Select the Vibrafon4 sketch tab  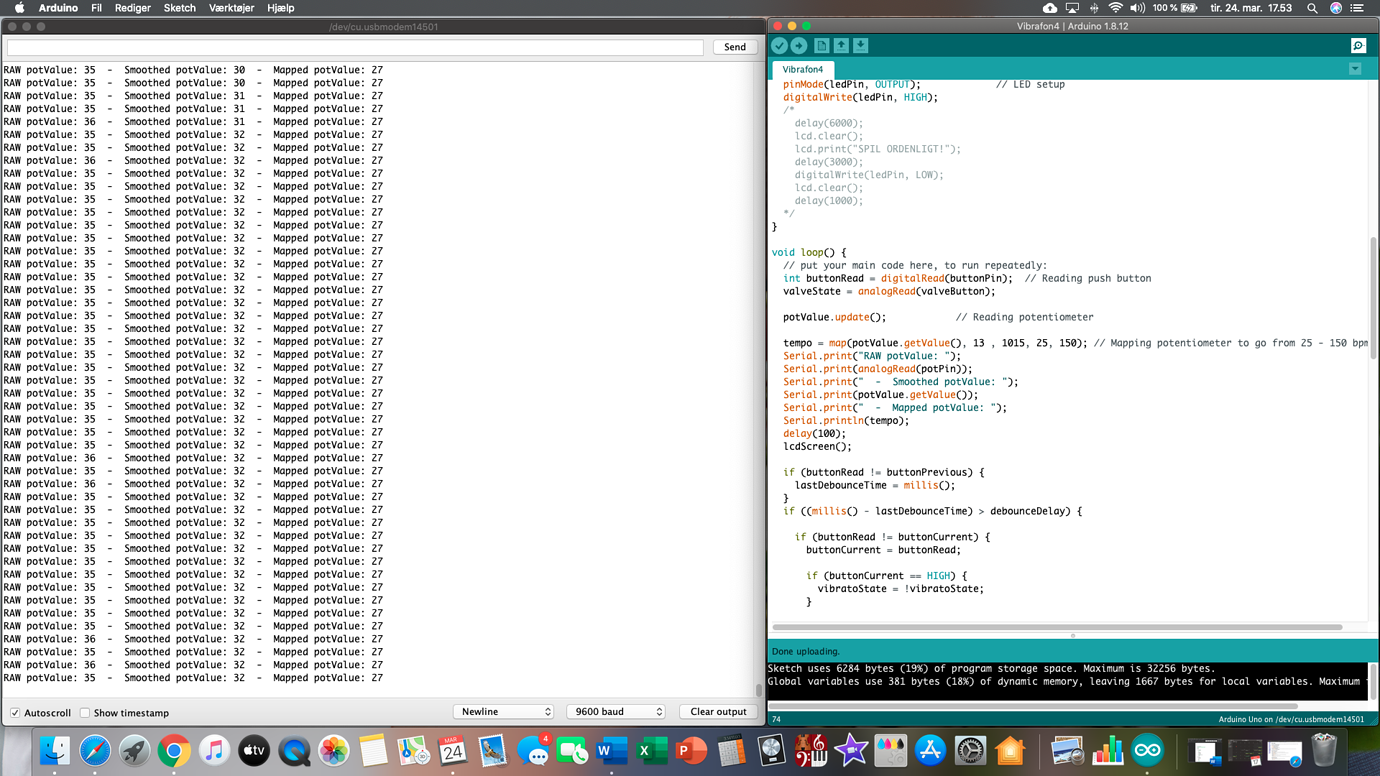(x=802, y=70)
